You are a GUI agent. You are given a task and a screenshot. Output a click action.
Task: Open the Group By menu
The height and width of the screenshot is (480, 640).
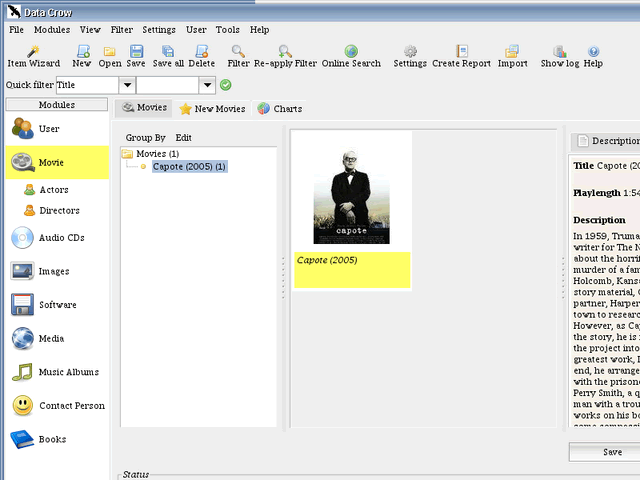(x=145, y=137)
